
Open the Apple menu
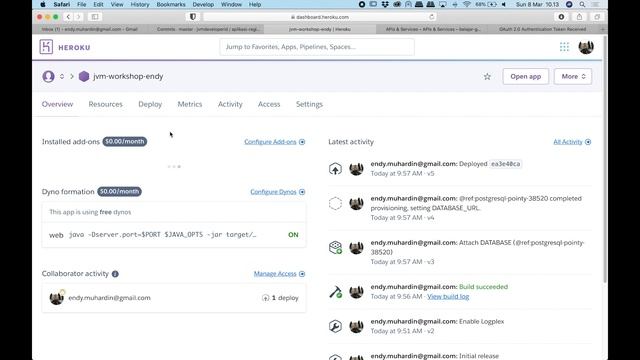point(43,4)
